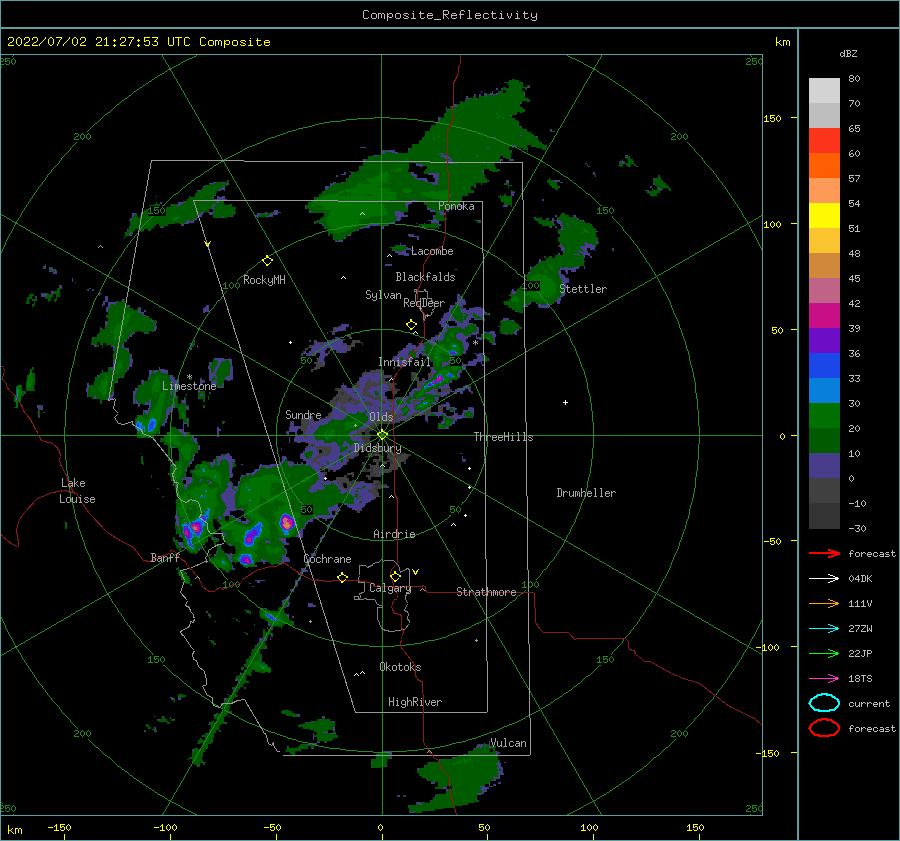This screenshot has width=900, height=841.
Task: Click the Drumheller city label
Action: point(586,493)
